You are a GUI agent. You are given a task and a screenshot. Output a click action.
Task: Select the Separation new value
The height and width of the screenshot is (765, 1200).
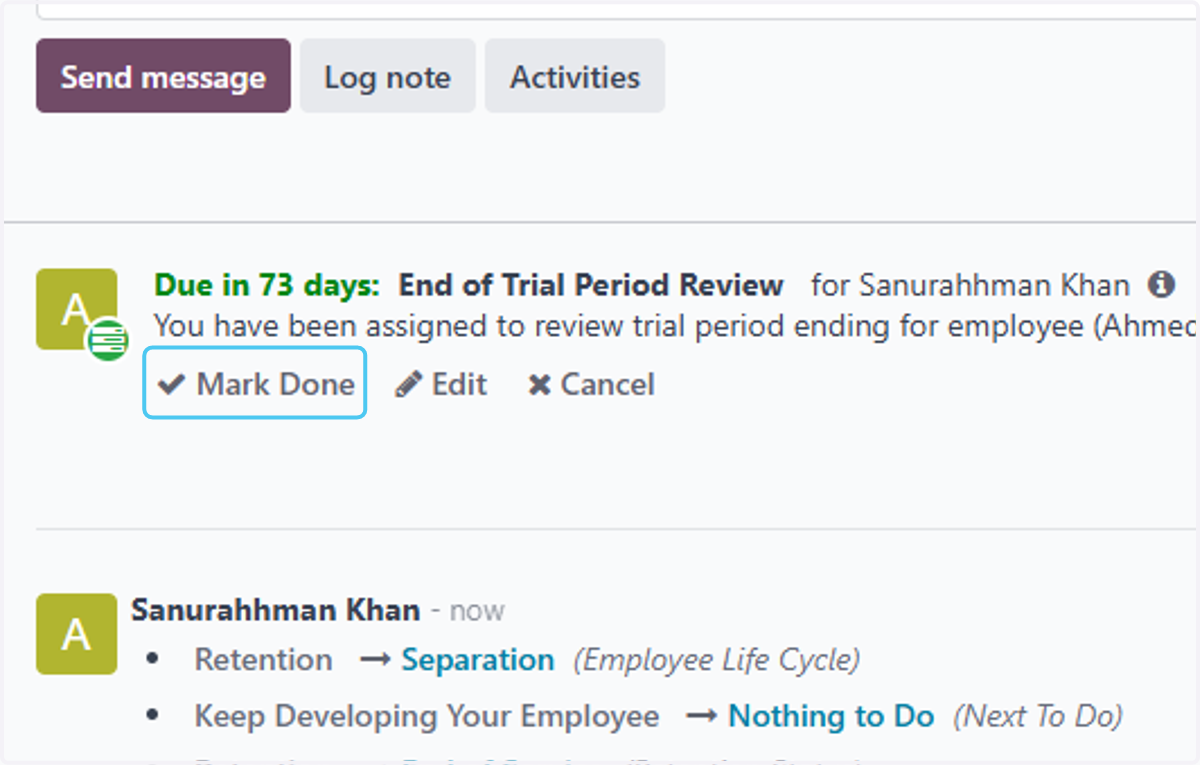pyautogui.click(x=478, y=660)
